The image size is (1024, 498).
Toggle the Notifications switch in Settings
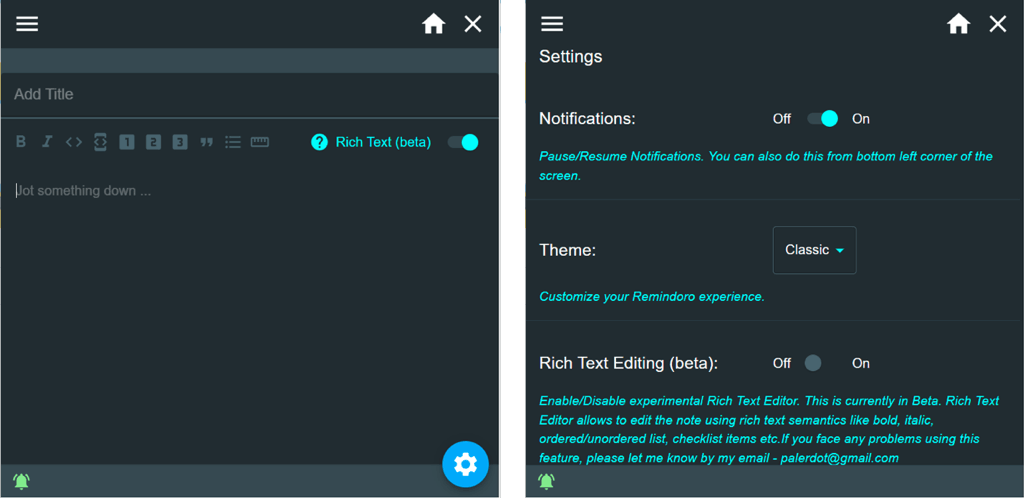(x=822, y=119)
